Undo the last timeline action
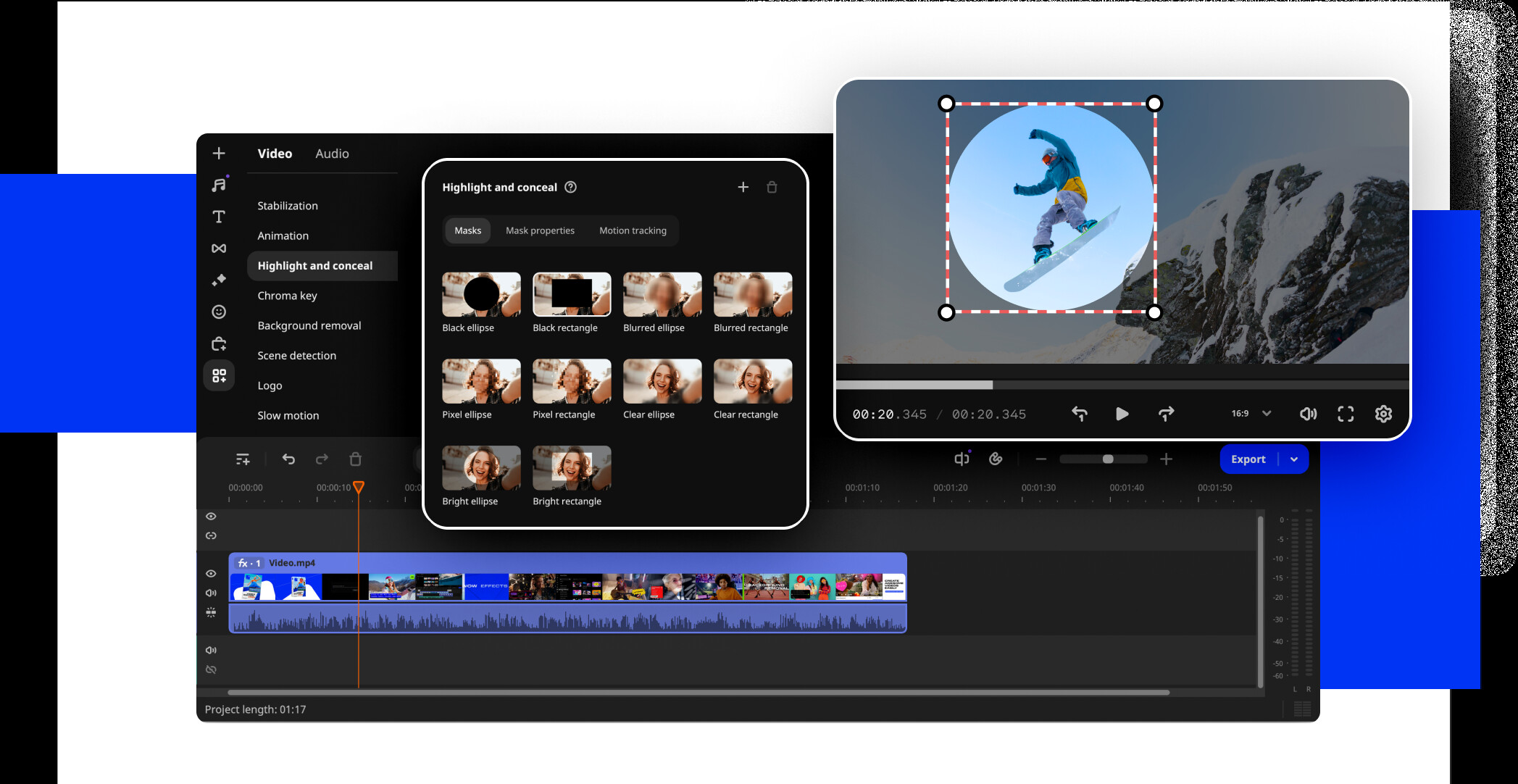 coord(289,459)
